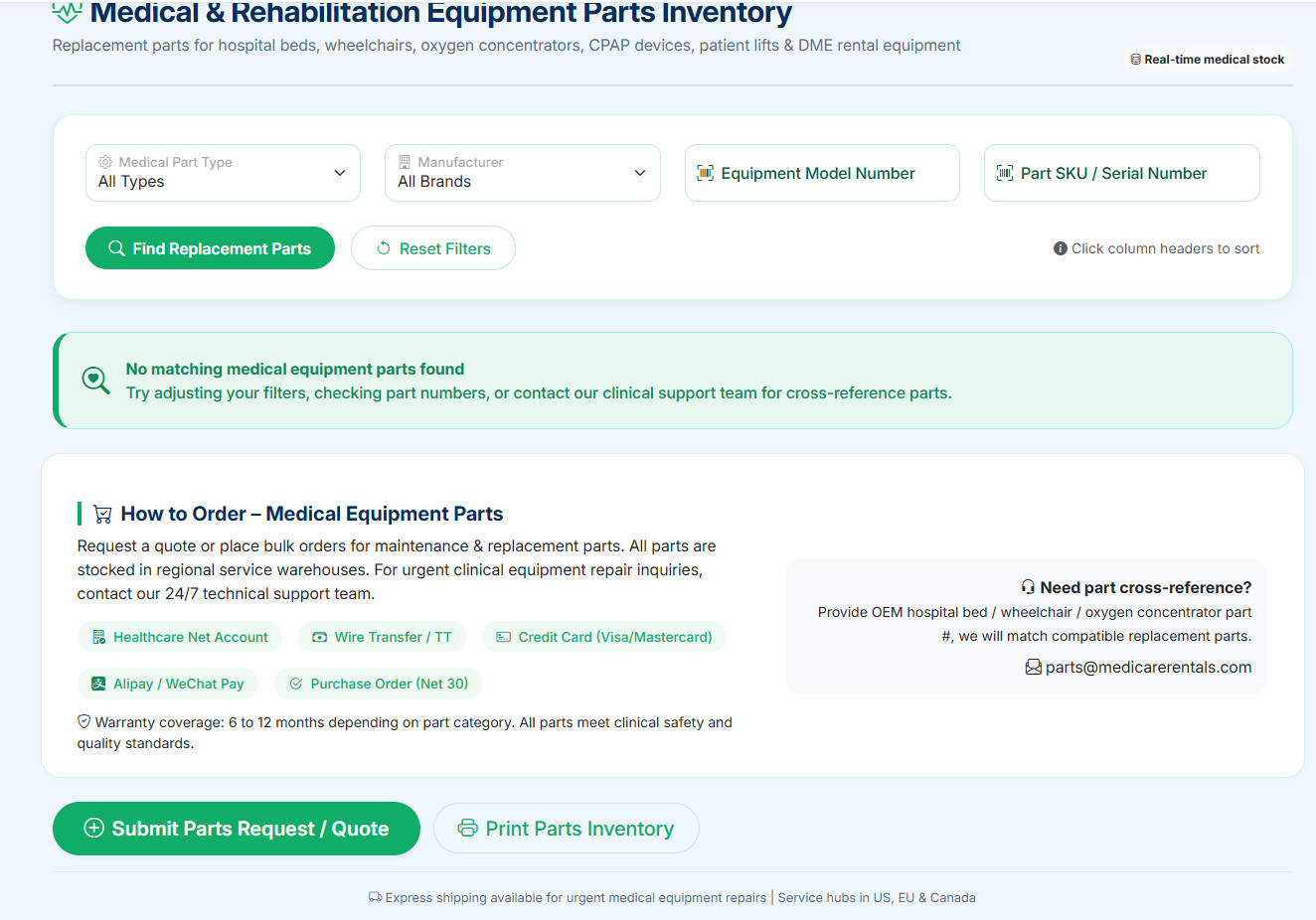Expand the chevron on the All Types selector
Image resolution: width=1316 pixels, height=920 pixels.
[x=340, y=173]
